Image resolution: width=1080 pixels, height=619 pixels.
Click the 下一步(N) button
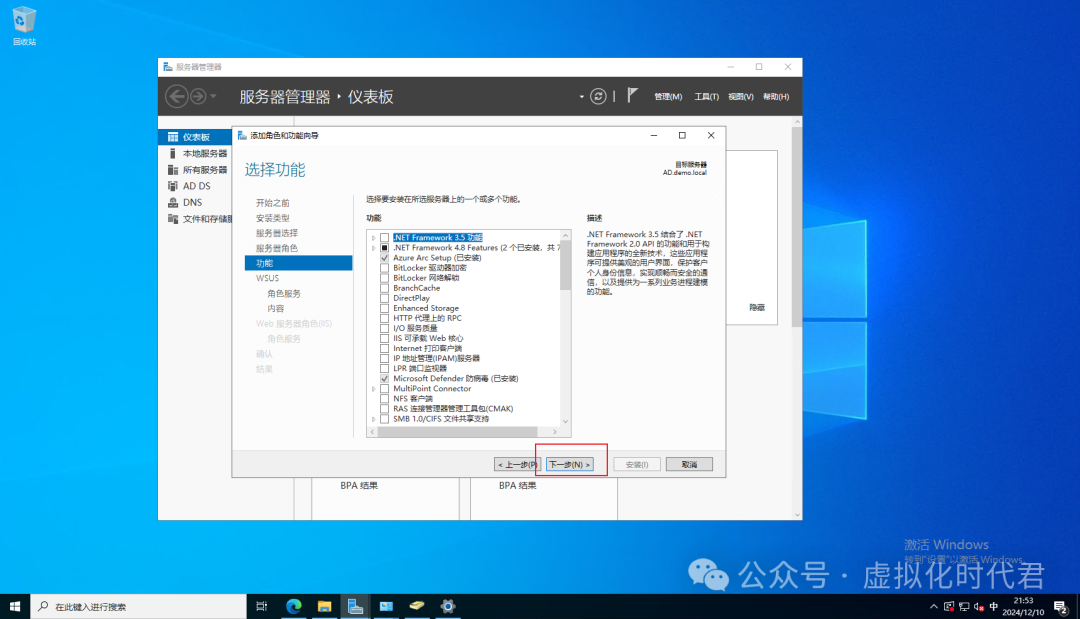tap(569, 465)
